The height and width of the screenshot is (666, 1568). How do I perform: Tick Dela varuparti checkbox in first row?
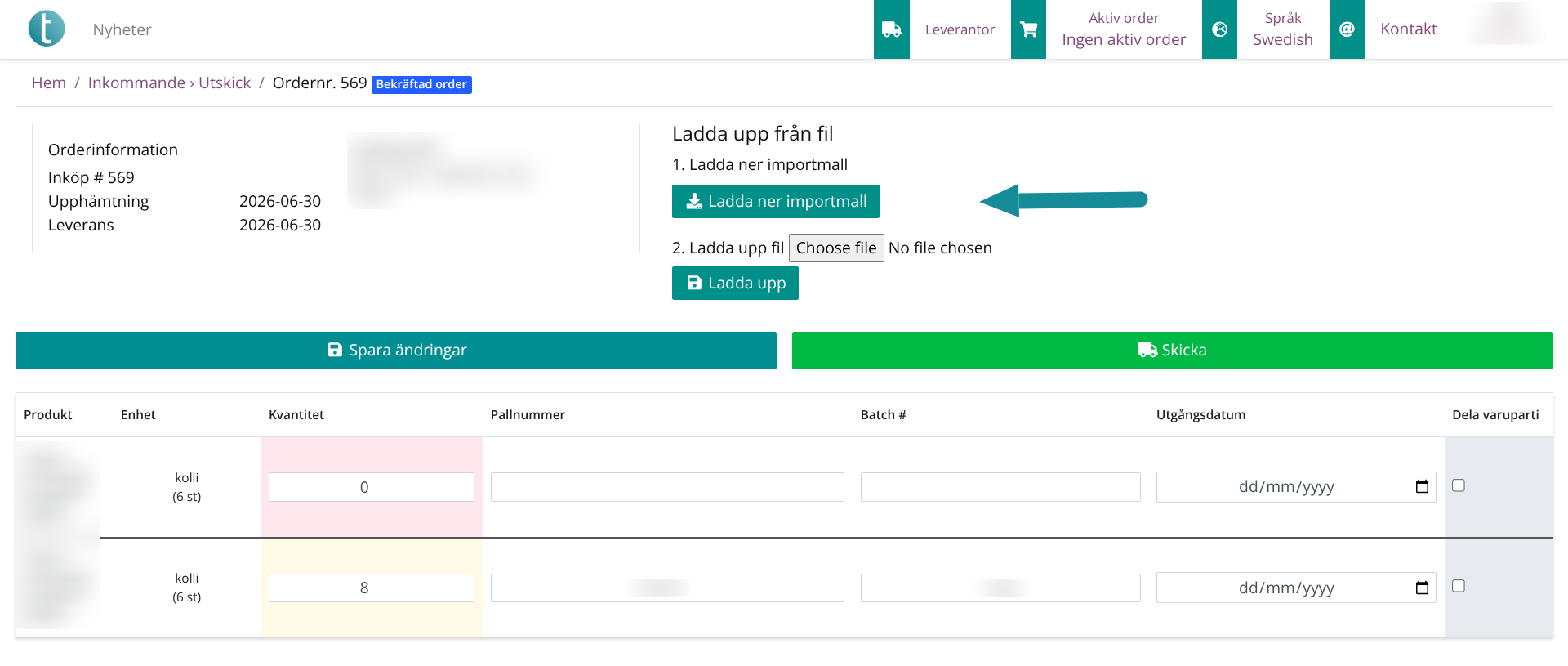coord(1459,485)
